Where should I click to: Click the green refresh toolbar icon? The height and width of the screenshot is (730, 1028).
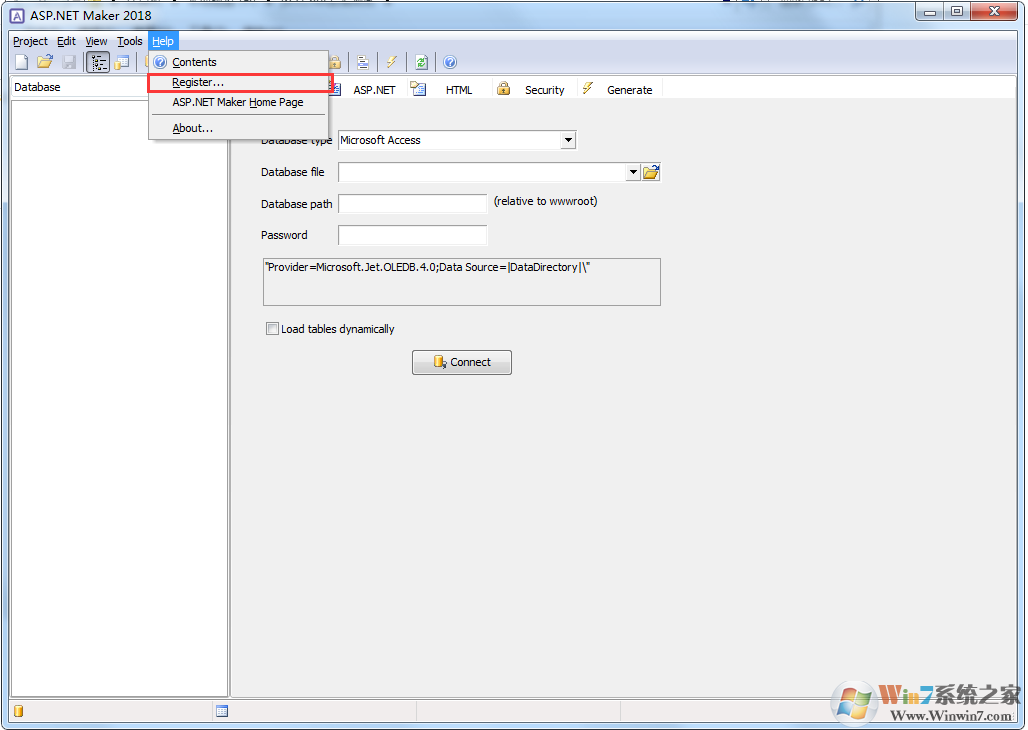coord(421,62)
